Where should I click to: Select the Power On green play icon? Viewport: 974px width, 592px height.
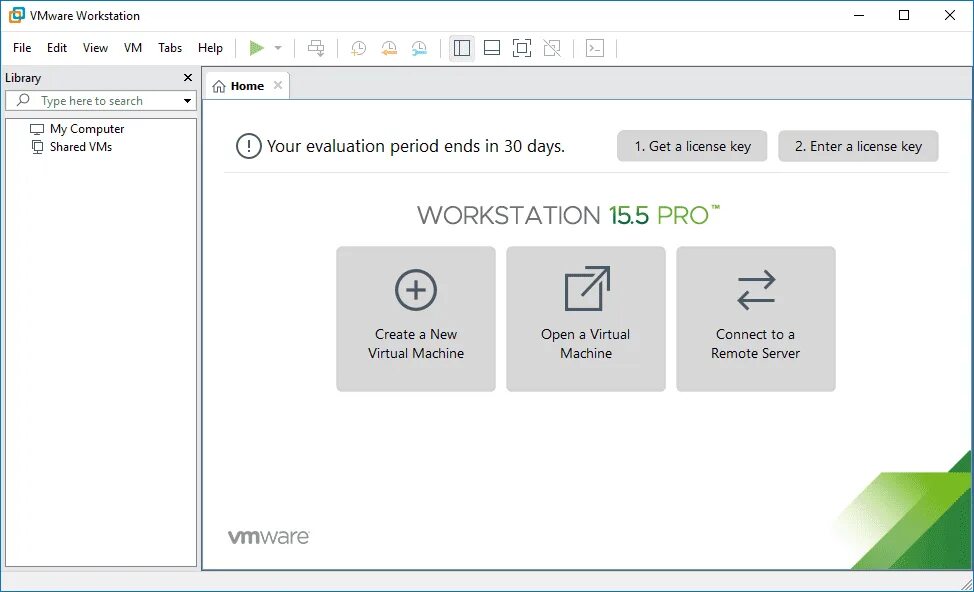(x=256, y=47)
